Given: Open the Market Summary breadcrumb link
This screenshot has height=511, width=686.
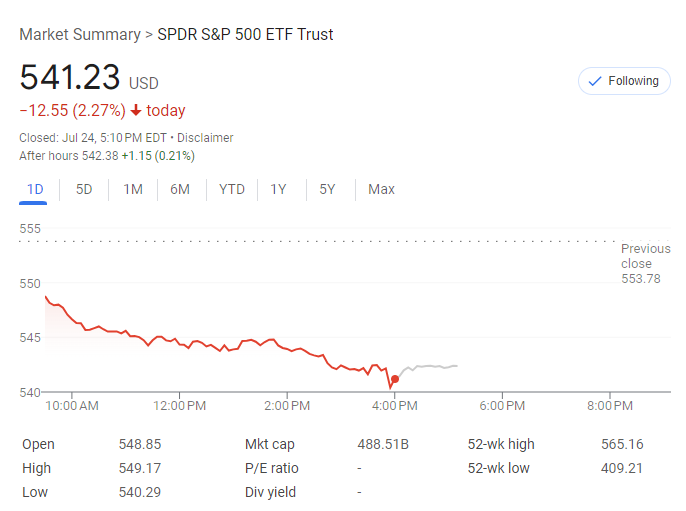Looking at the screenshot, I should pyautogui.click(x=80, y=35).
